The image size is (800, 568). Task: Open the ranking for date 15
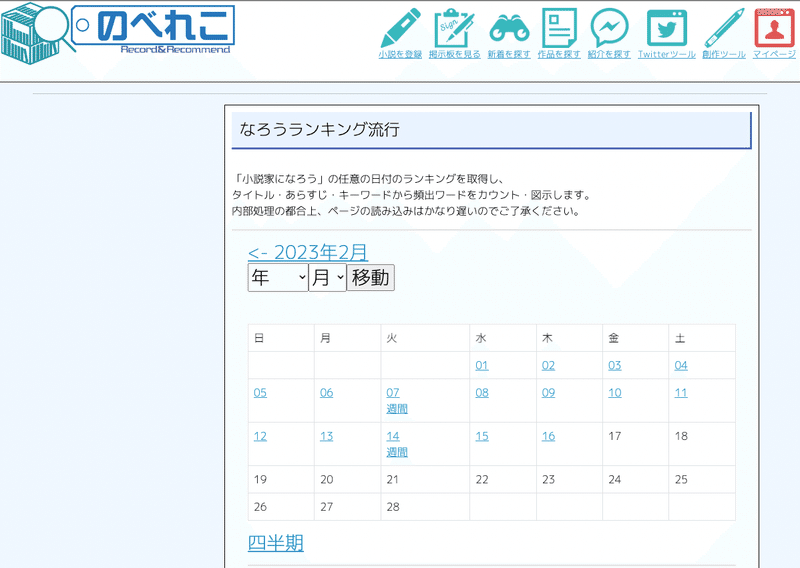pos(482,436)
